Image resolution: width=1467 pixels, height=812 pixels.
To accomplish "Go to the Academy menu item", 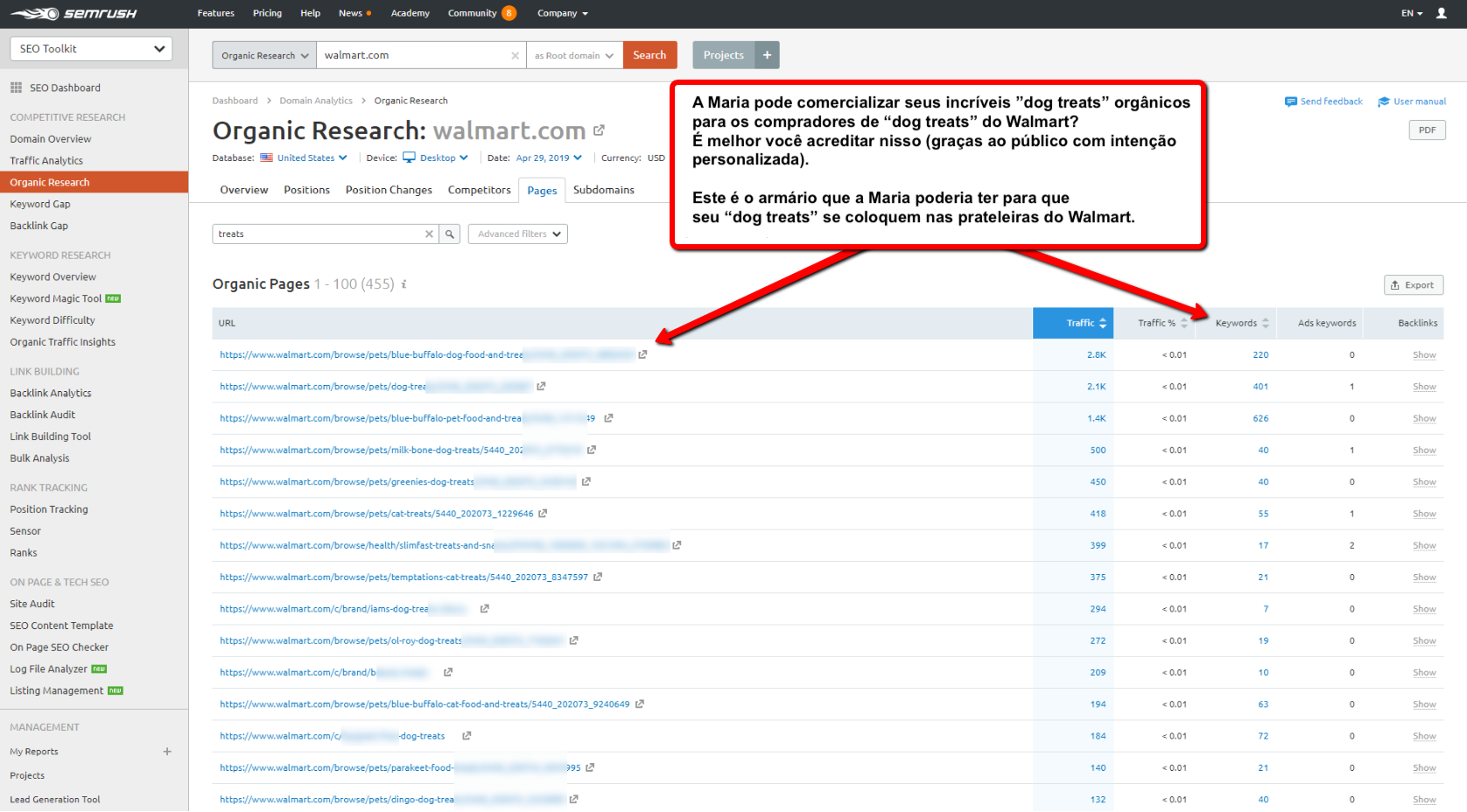I will click(410, 13).
